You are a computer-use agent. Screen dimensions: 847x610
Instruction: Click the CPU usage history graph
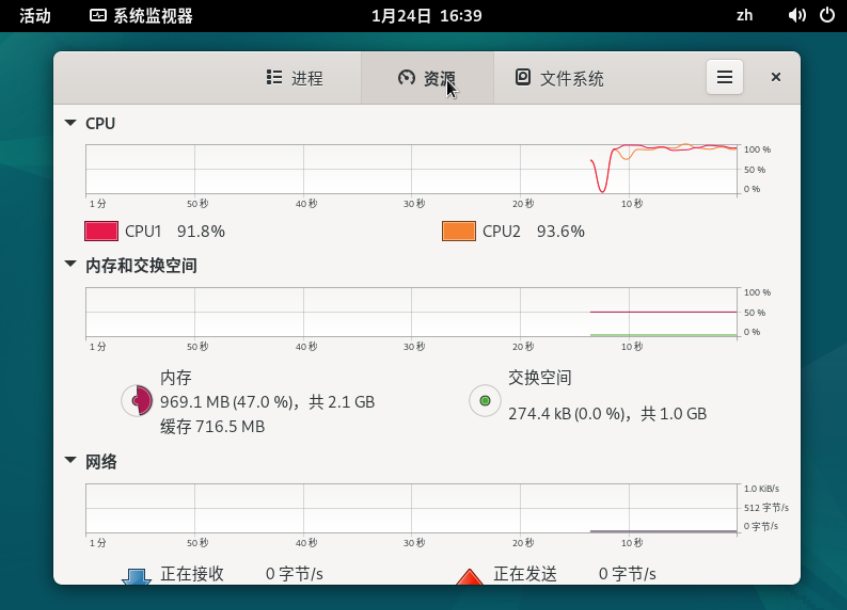click(412, 169)
